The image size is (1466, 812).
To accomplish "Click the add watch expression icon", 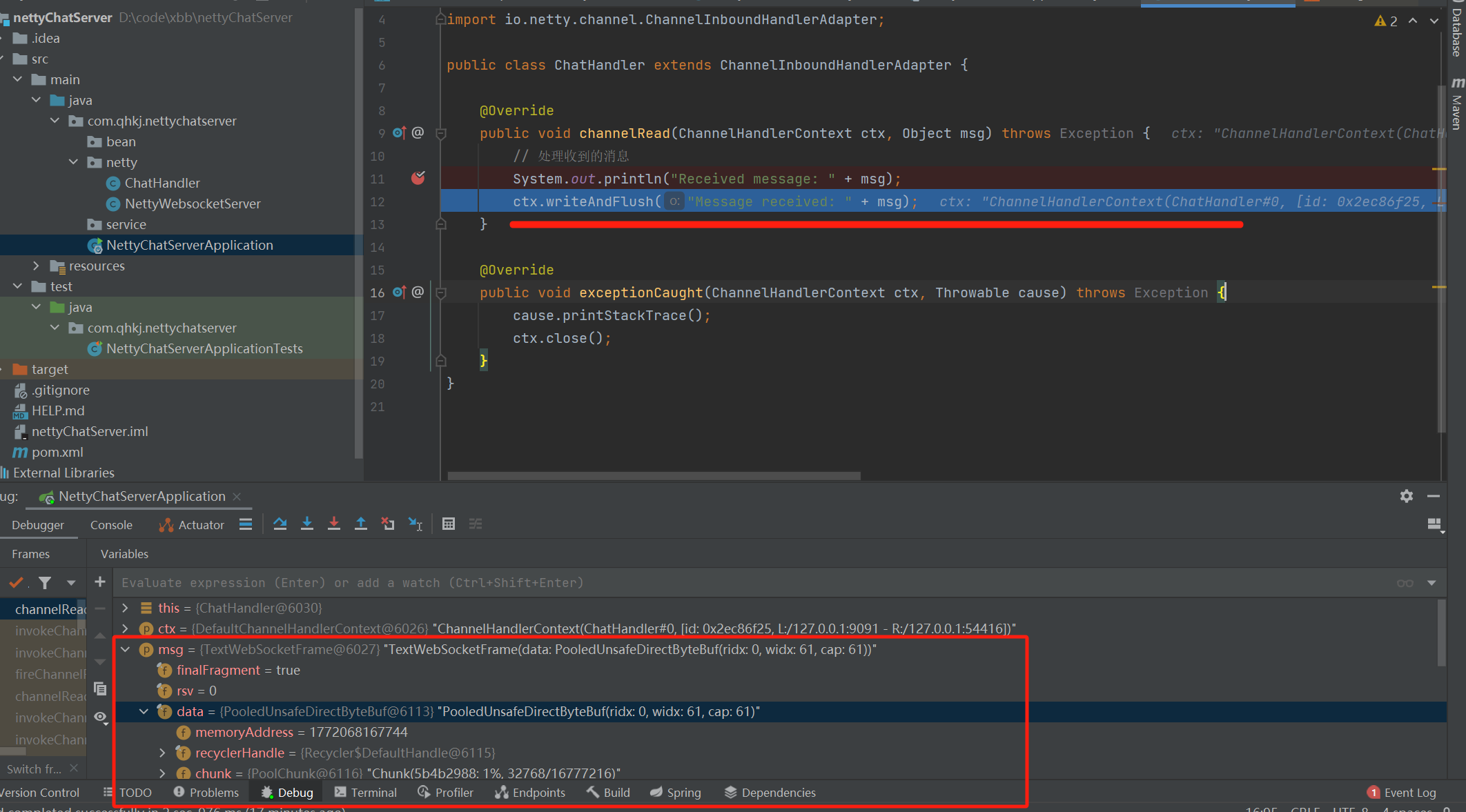I will 99,582.
